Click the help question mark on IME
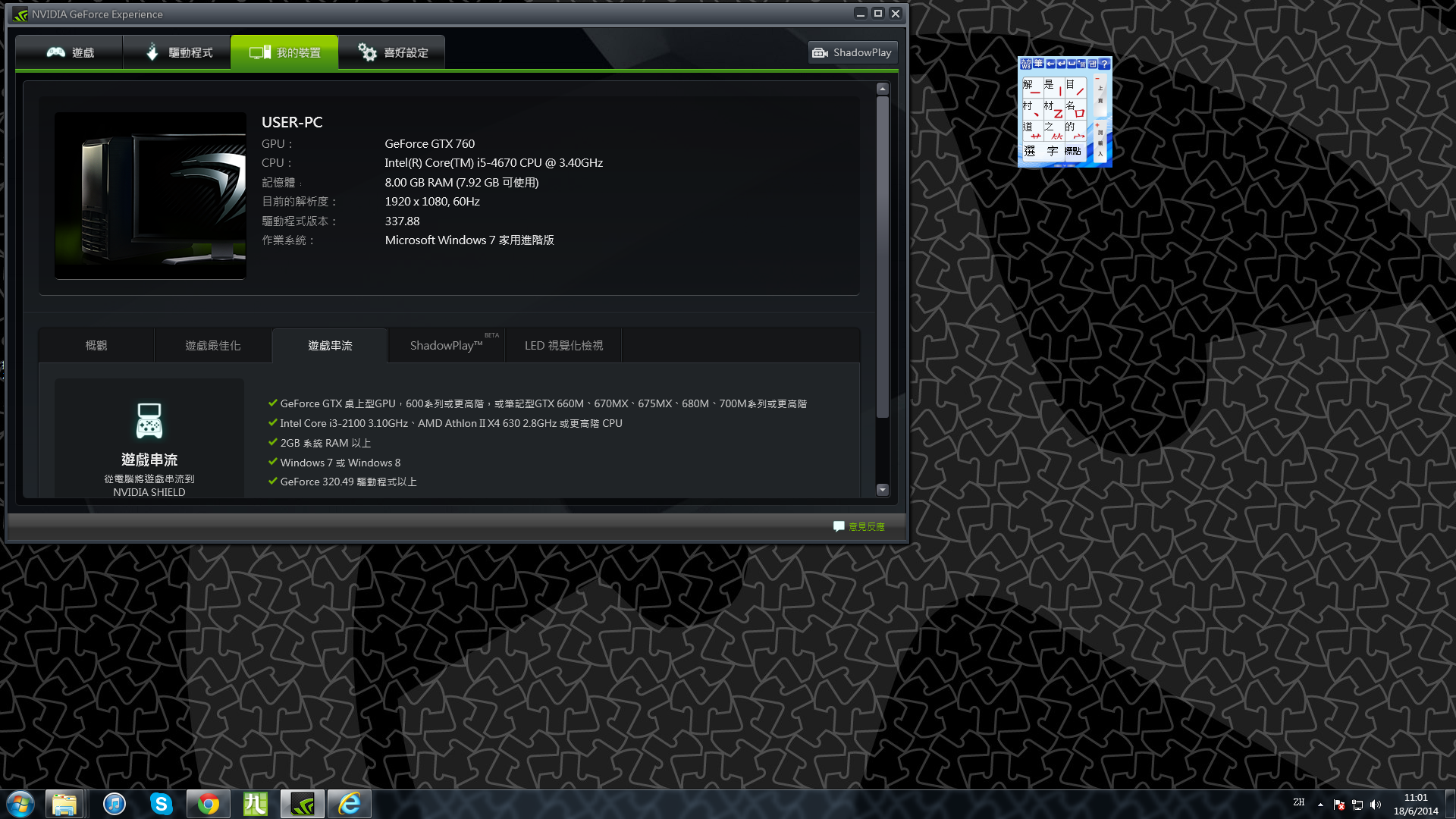Screen dimensions: 1456x819 coord(1104,64)
